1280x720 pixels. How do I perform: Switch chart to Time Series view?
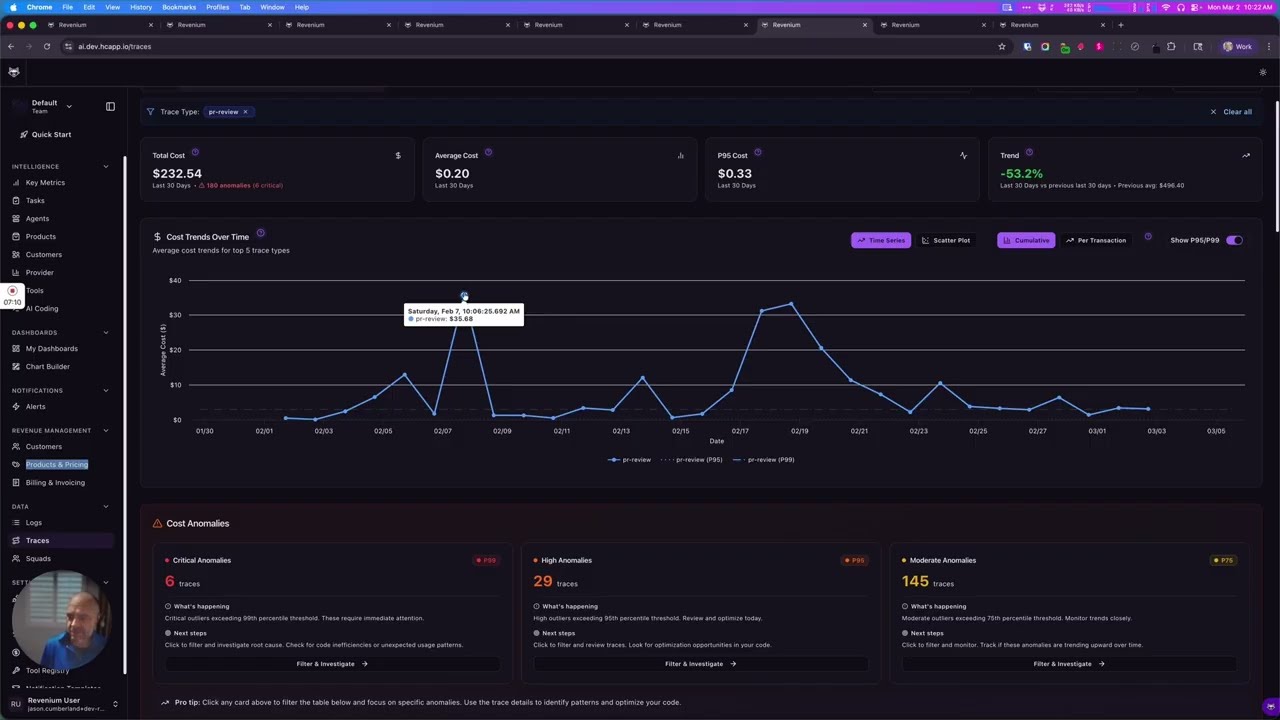coord(881,240)
